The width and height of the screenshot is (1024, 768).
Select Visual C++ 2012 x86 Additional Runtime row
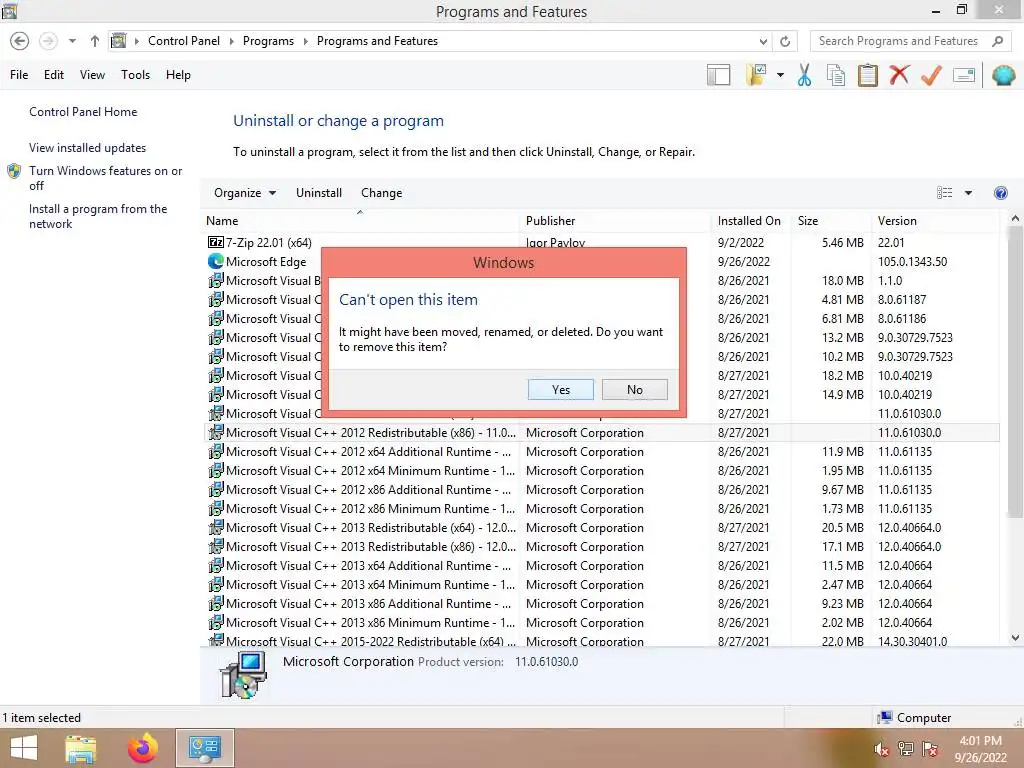point(603,490)
